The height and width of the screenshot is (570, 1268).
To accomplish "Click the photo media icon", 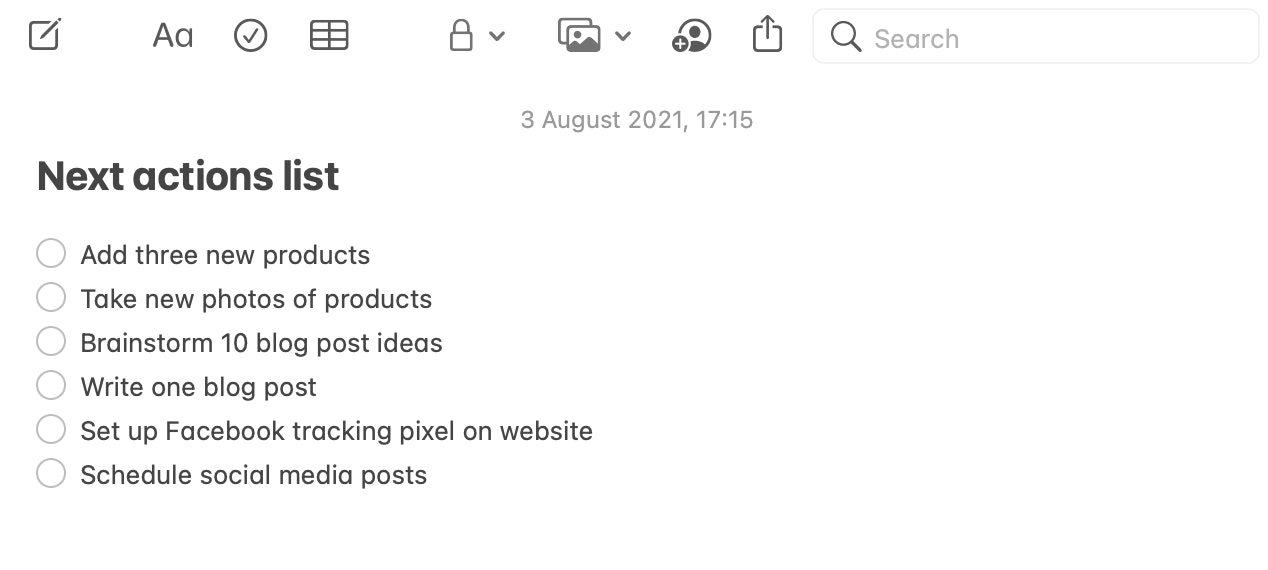I will click(579, 36).
